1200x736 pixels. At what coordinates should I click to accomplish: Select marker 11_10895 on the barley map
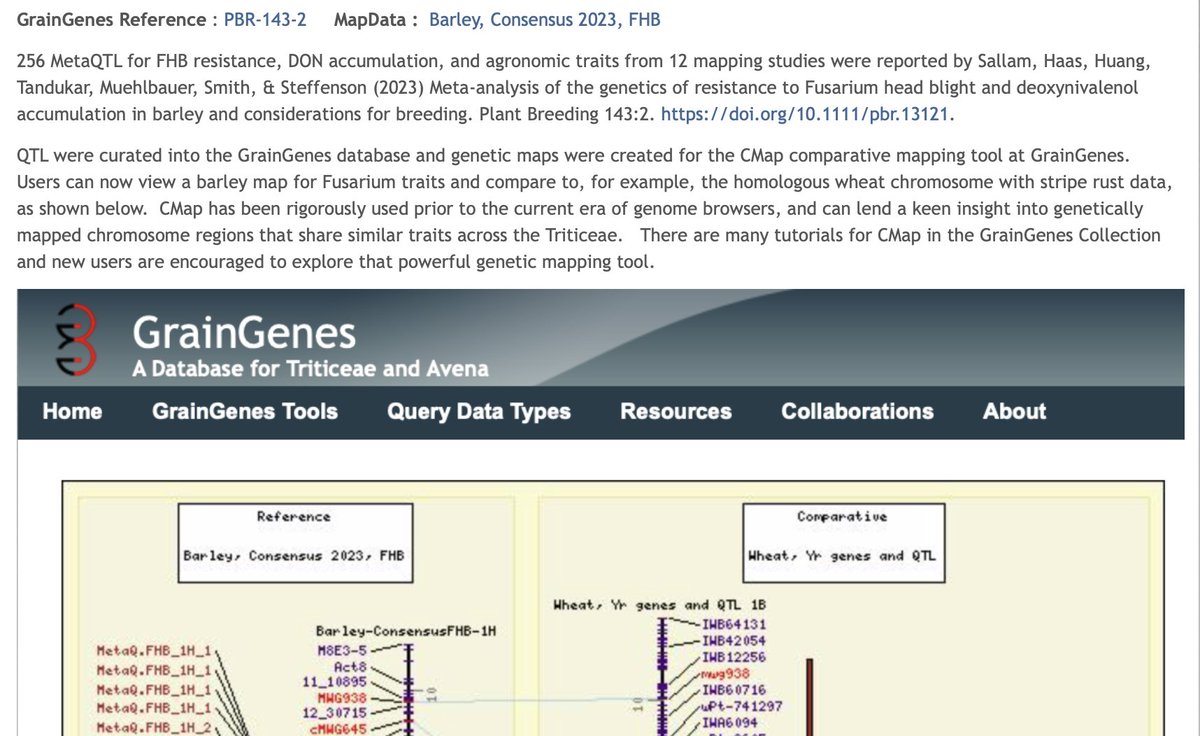click(336, 680)
